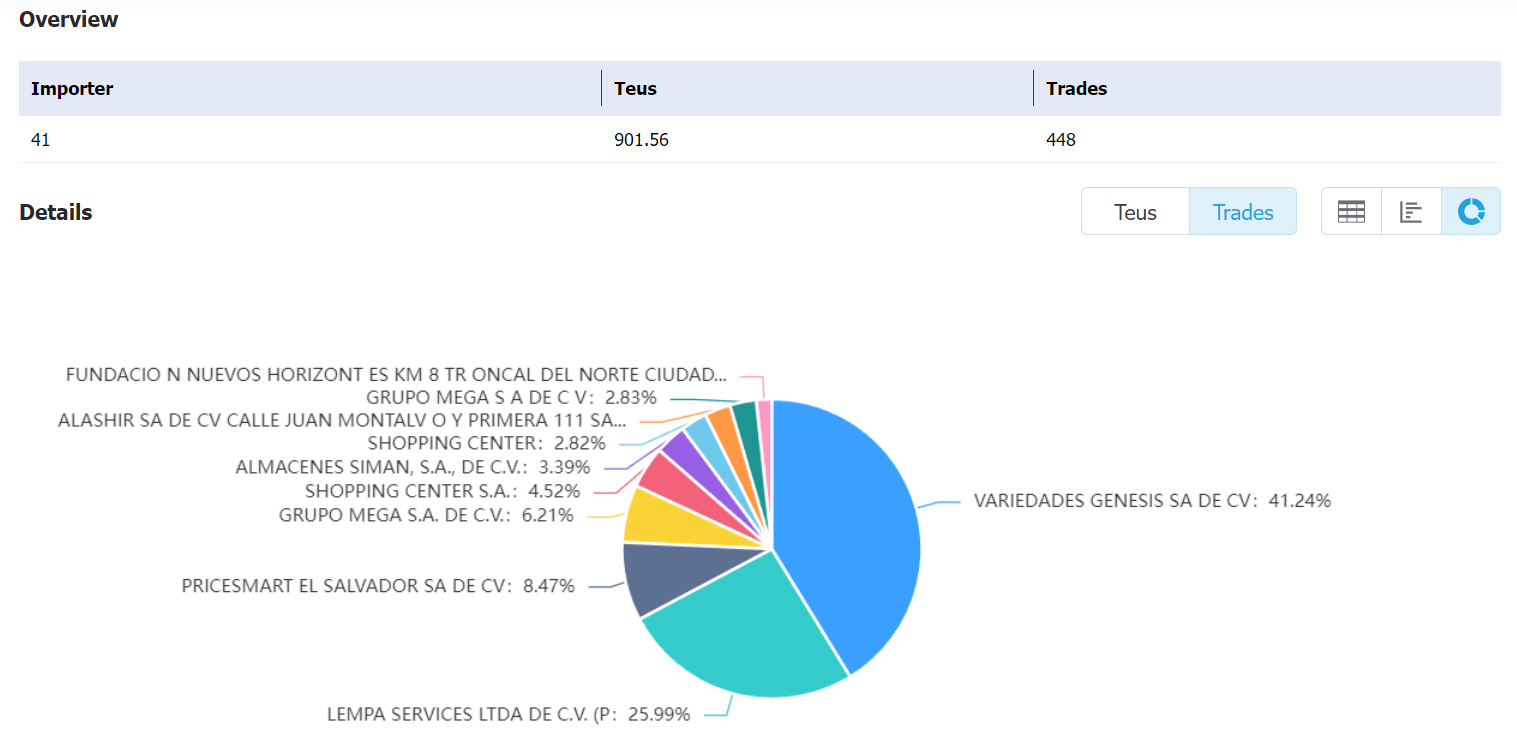Click the Trades column header
Screen dimensions: 1517x751
pyautogui.click(x=1267, y=88)
